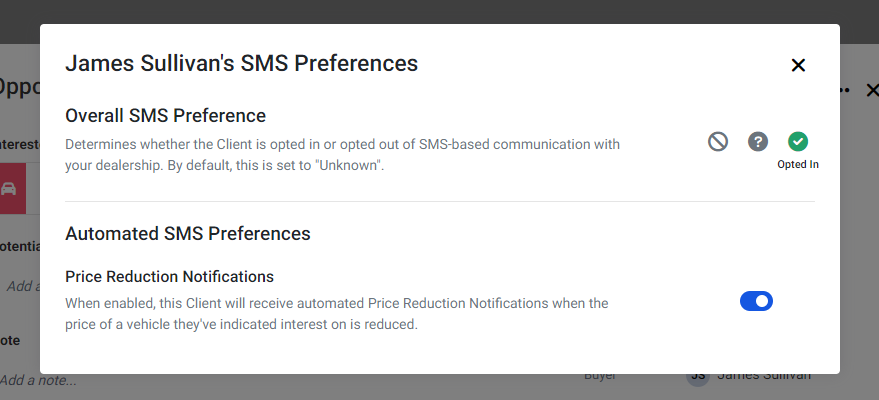Click the Overall SMS Preference heading
This screenshot has height=400, width=879.
click(165, 115)
